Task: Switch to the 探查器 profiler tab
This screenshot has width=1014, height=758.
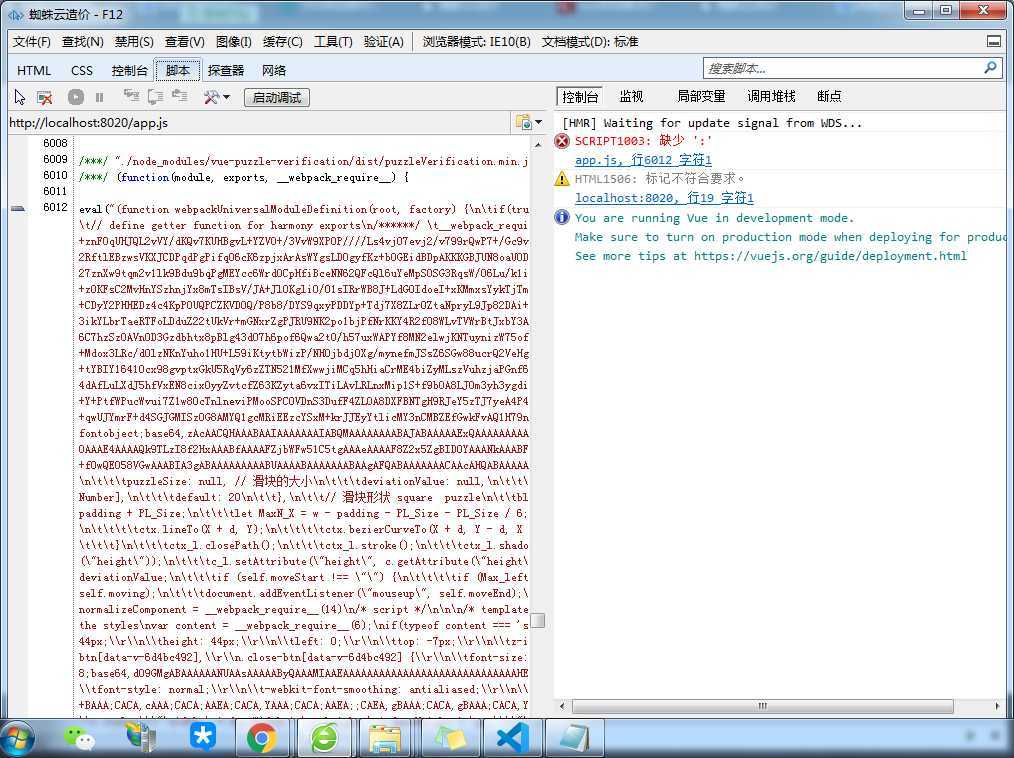Action: (x=226, y=70)
